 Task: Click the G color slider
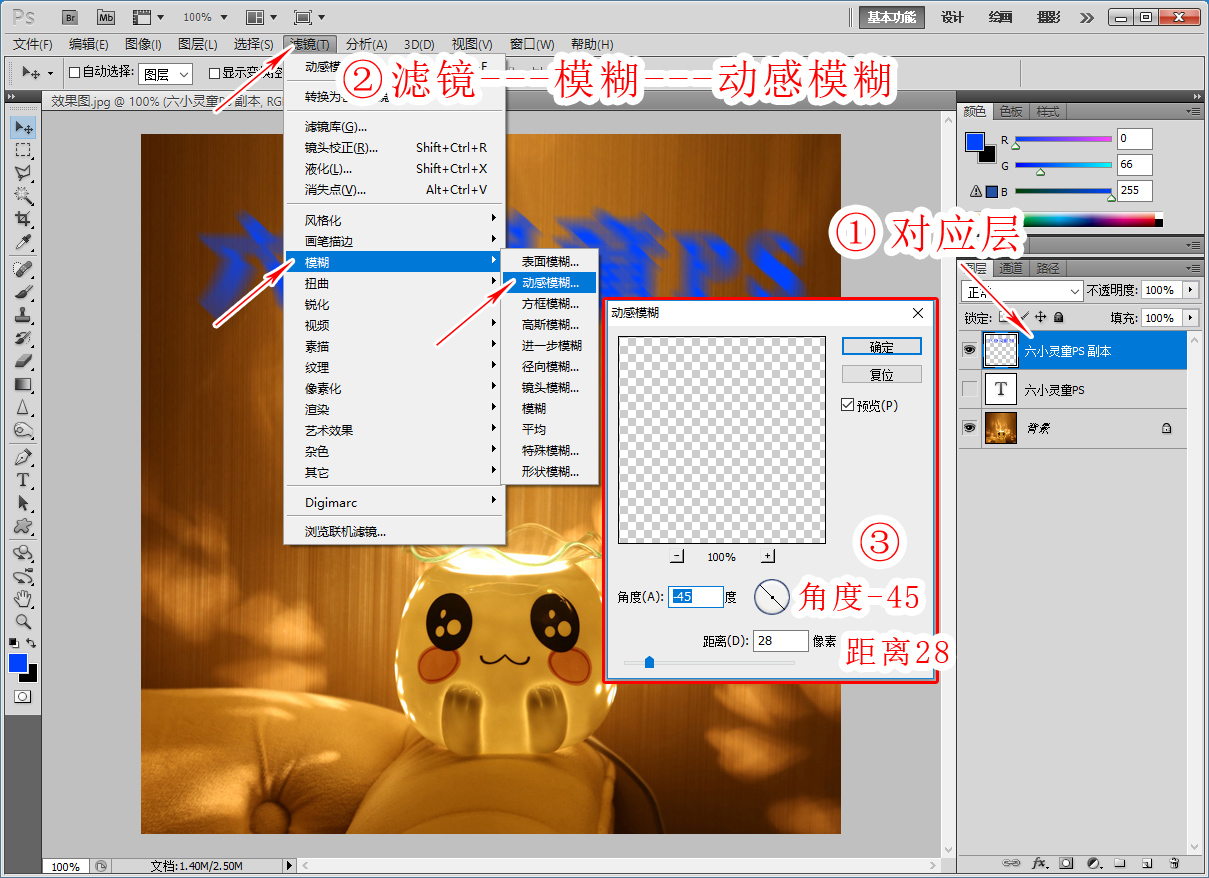pos(1063,165)
